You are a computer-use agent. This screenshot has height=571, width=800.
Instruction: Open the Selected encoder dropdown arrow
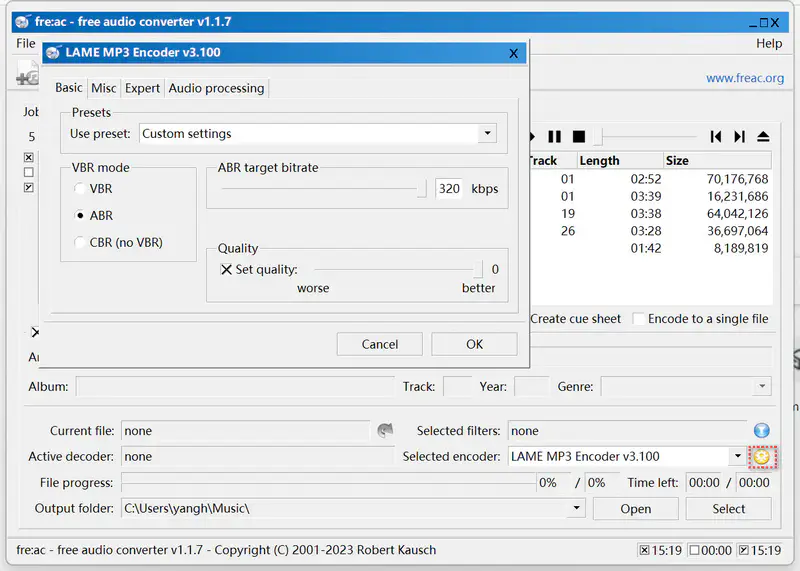(x=737, y=456)
